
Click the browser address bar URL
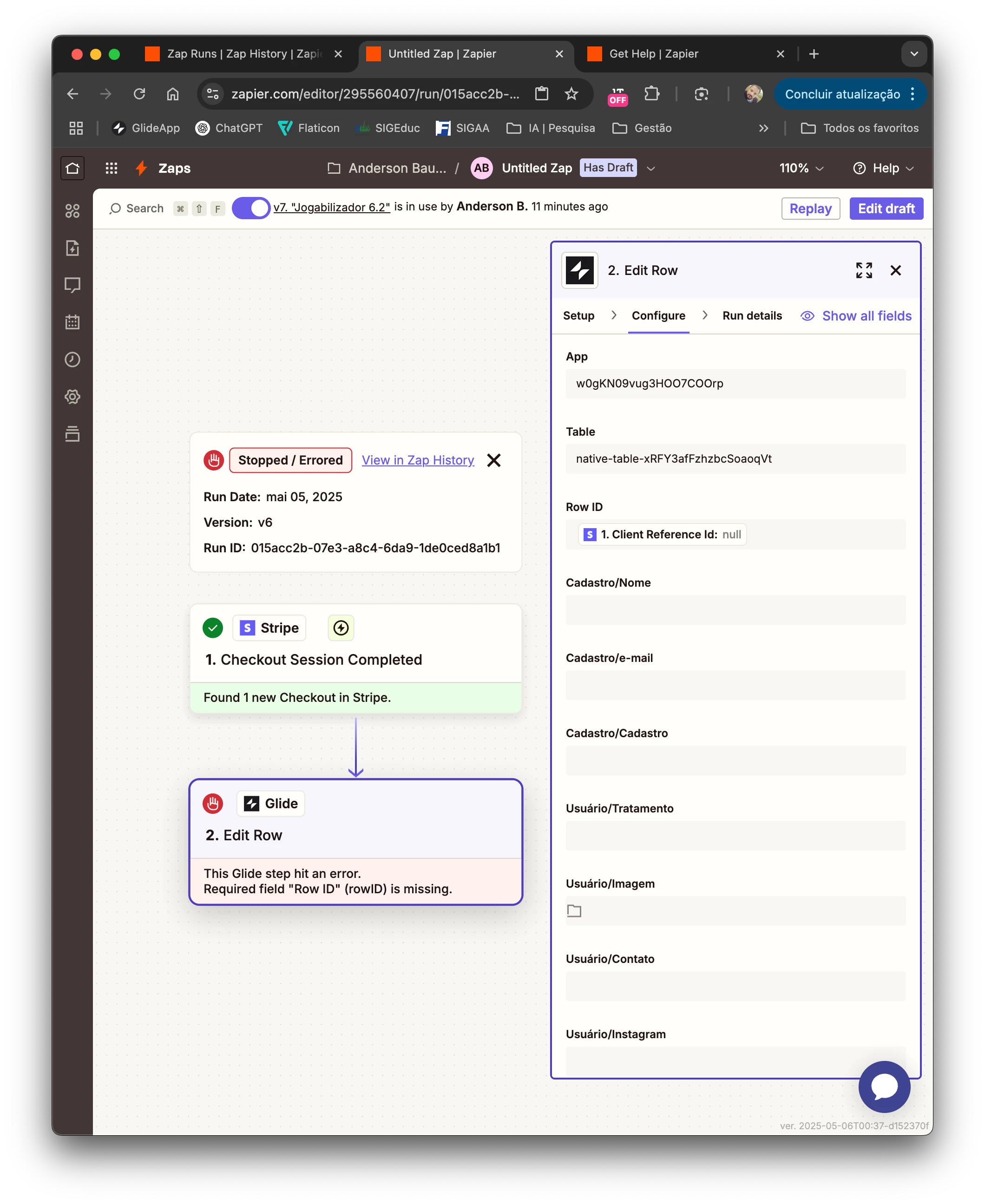374,93
